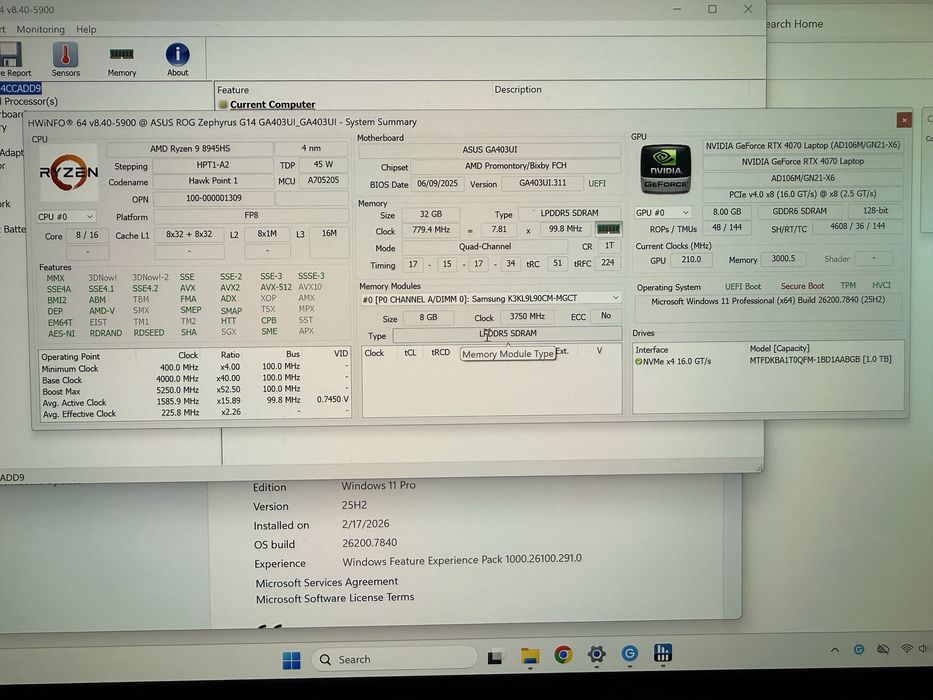Image resolution: width=933 pixels, height=700 pixels.
Task: Click the 779.4 MHz memory clock
Action: 431,230
